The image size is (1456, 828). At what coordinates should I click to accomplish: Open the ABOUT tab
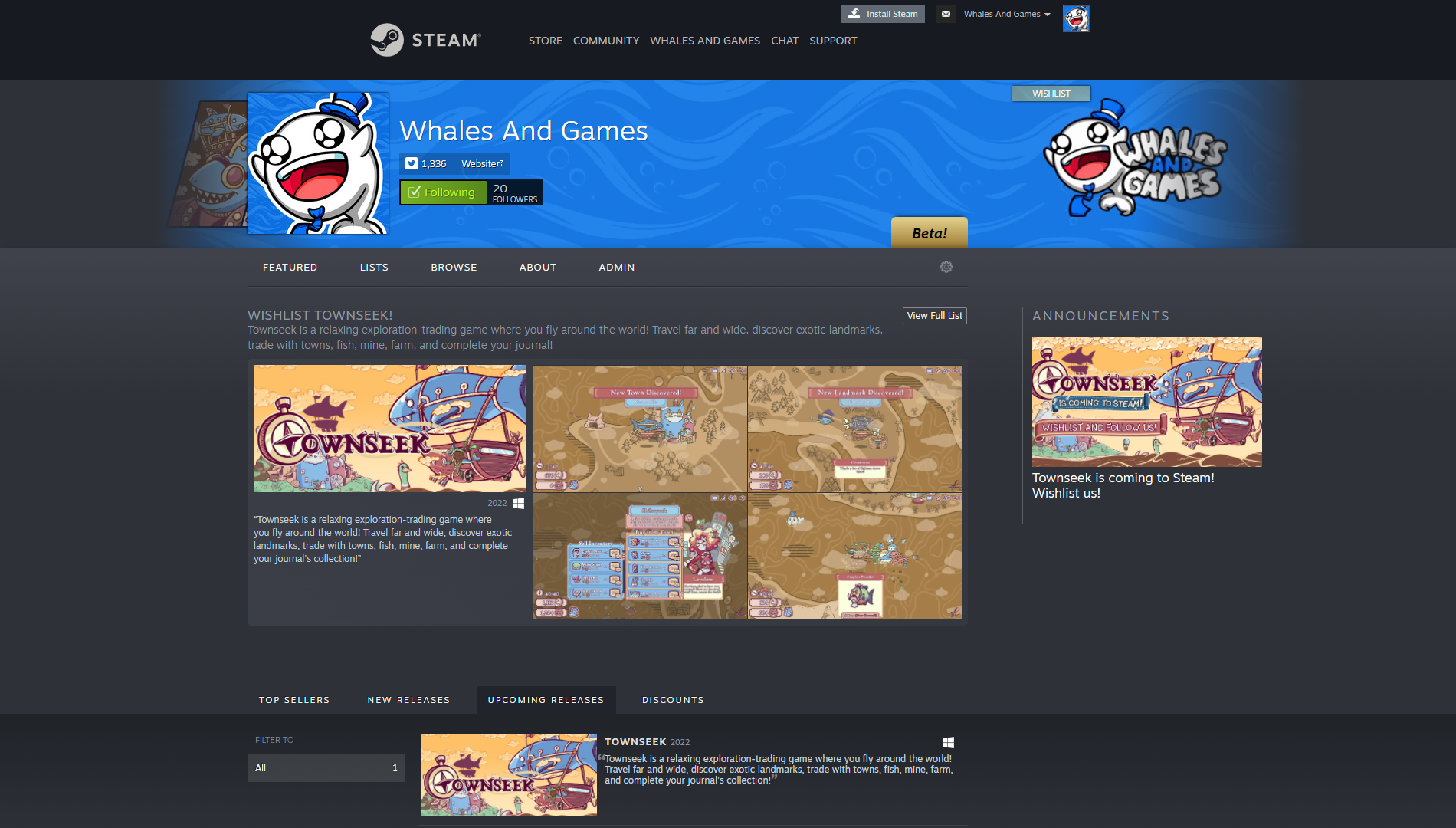538,267
